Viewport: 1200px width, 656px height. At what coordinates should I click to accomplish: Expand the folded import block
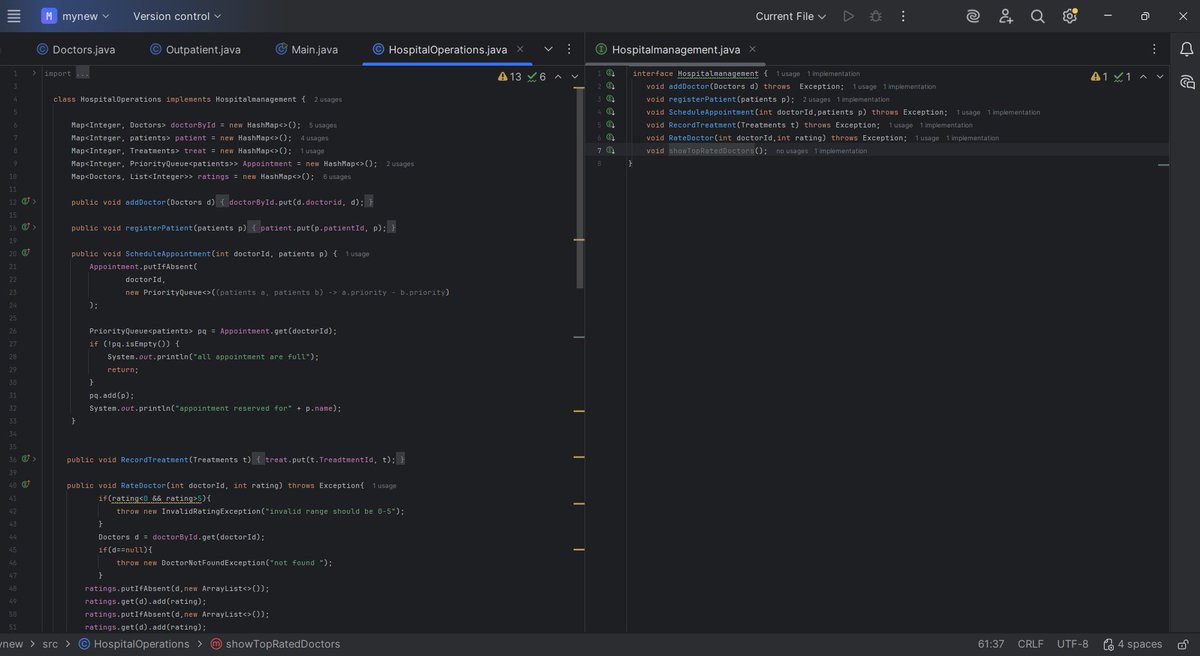click(34, 73)
